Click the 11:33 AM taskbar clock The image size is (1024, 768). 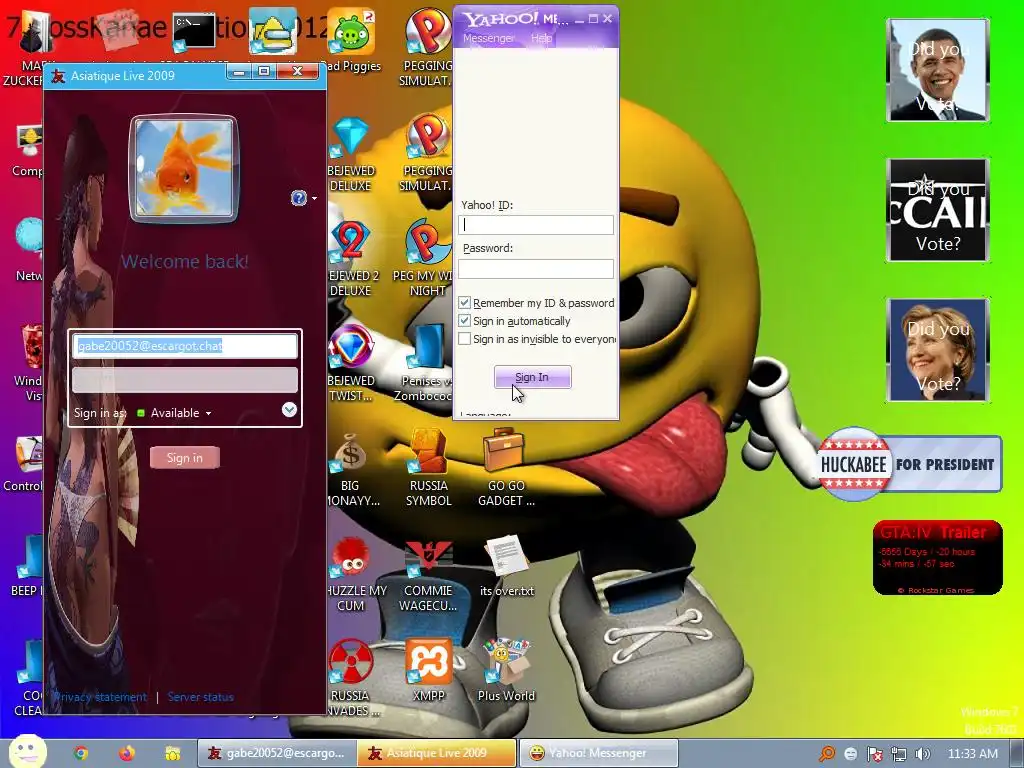[972, 754]
